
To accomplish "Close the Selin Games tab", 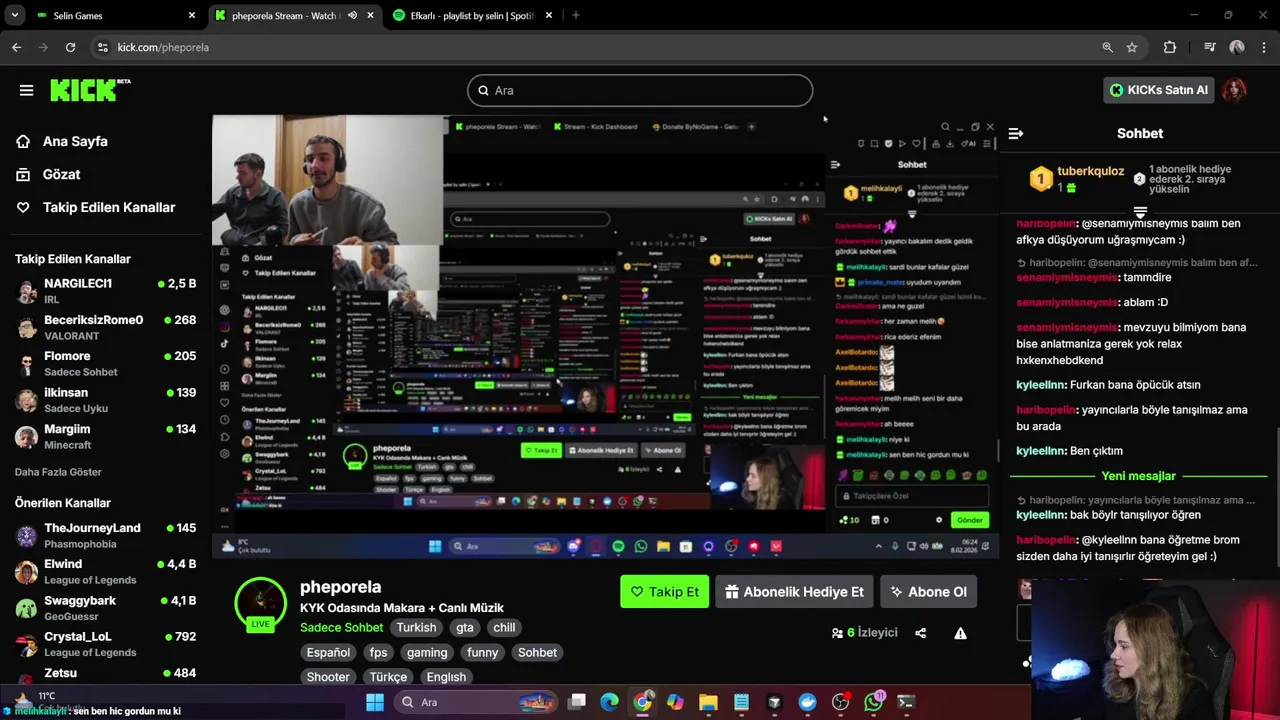I will [x=192, y=16].
